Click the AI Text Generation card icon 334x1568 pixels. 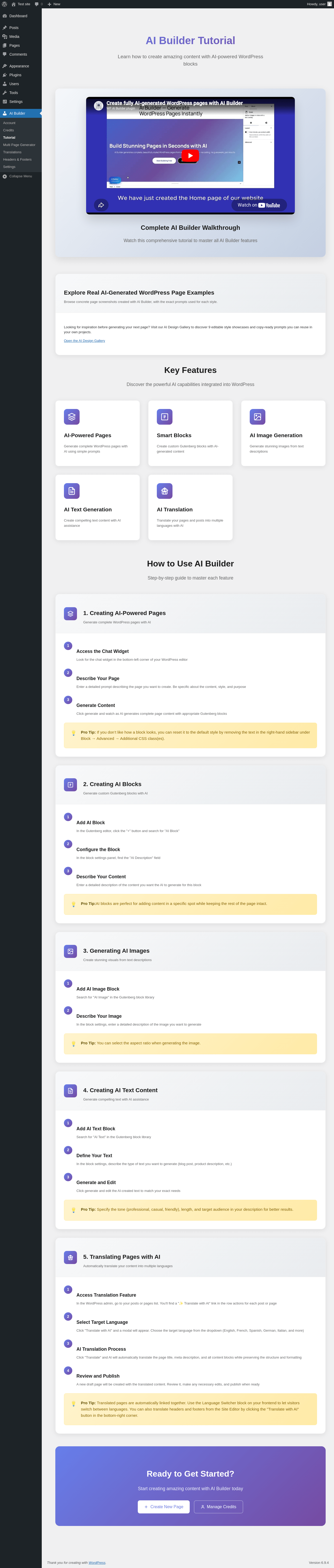pos(72,491)
